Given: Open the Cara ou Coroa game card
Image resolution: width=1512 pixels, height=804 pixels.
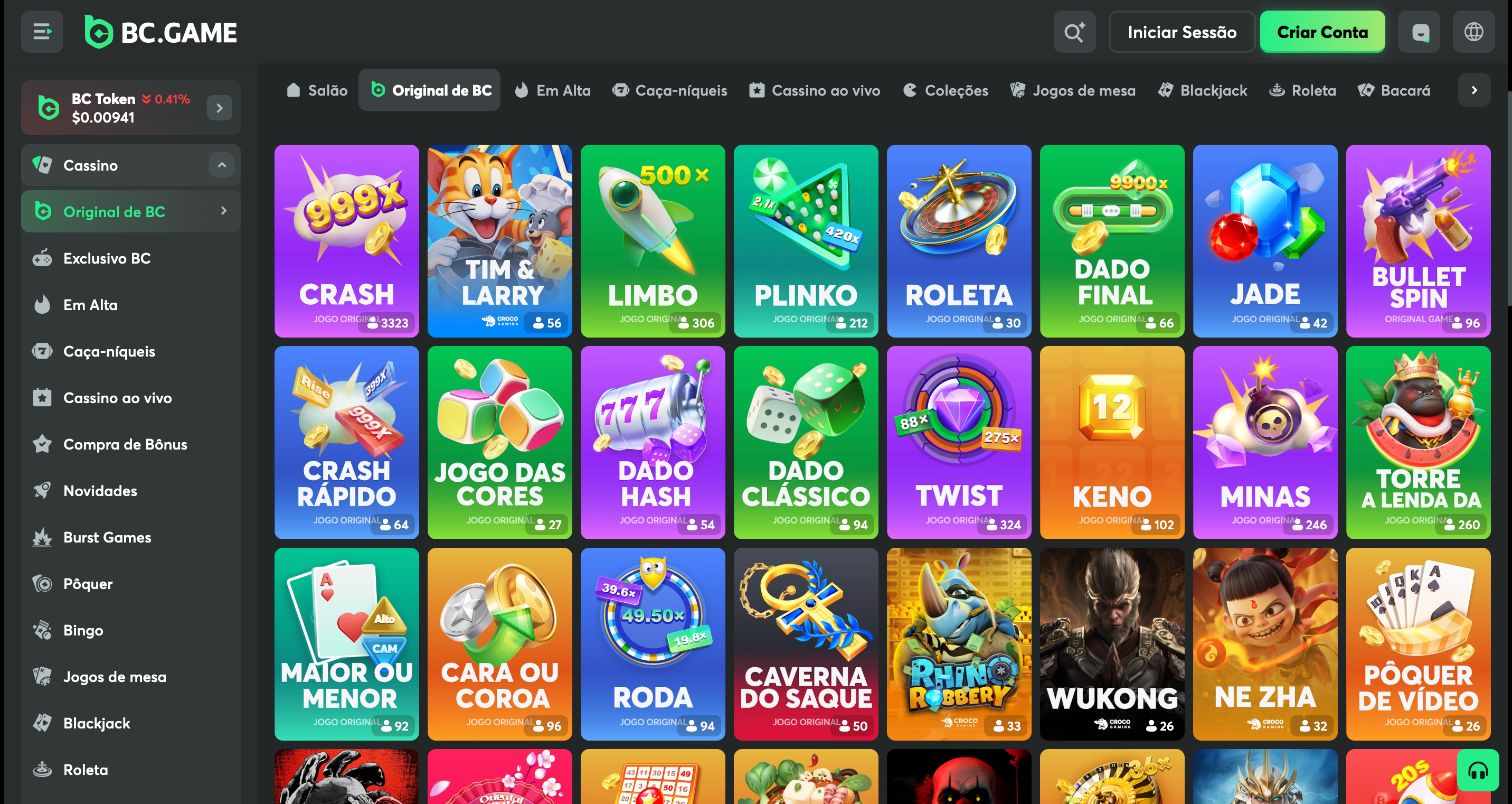Looking at the screenshot, I should (x=500, y=644).
